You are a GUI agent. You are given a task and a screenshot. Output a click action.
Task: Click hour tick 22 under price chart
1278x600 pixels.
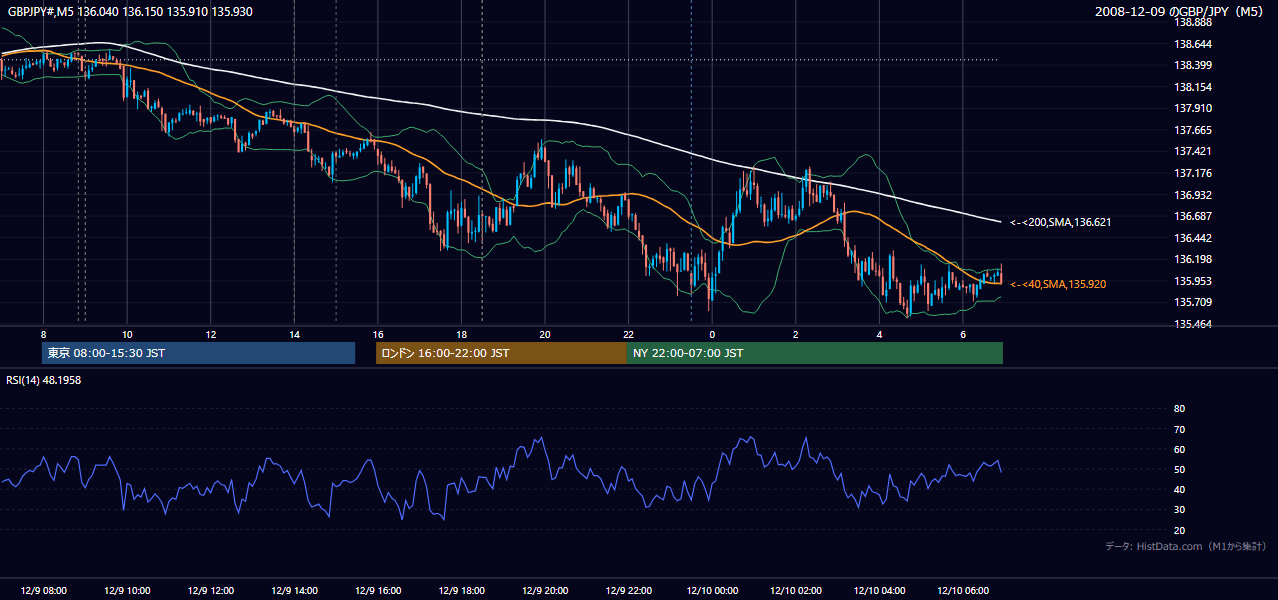point(628,334)
